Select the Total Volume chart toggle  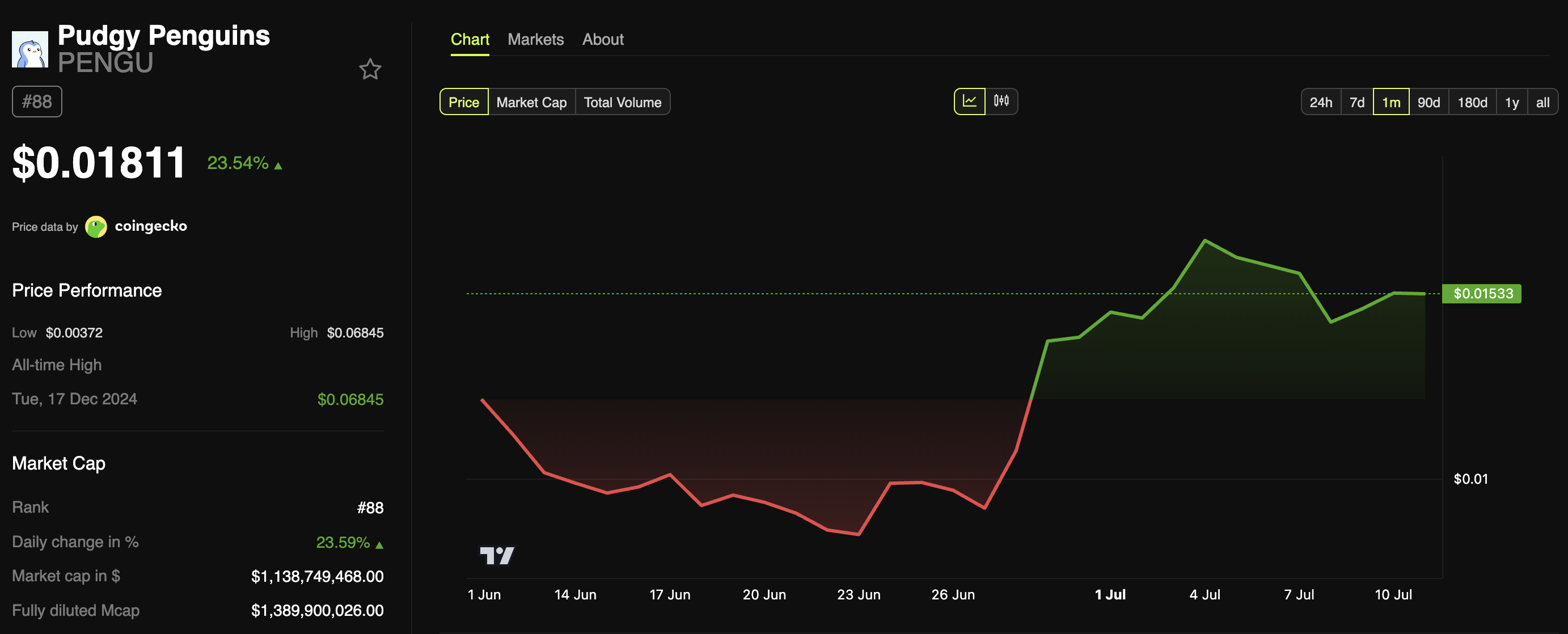[622, 102]
